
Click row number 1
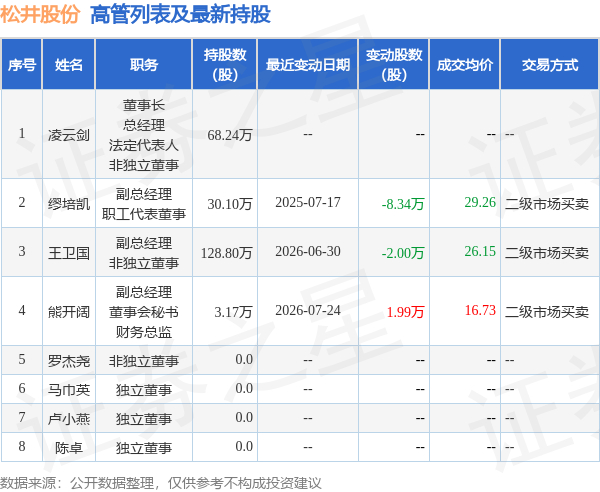pos(22,133)
